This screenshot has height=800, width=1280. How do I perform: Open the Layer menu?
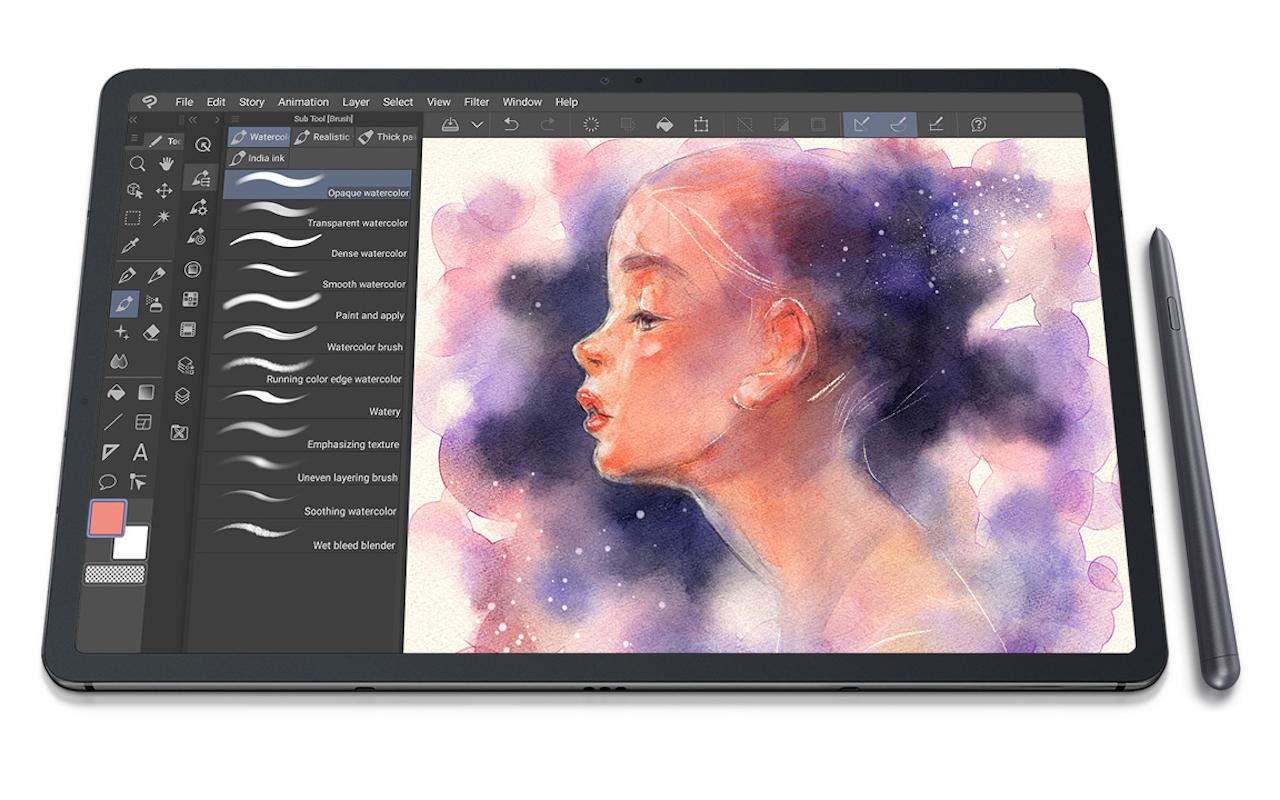coord(356,102)
